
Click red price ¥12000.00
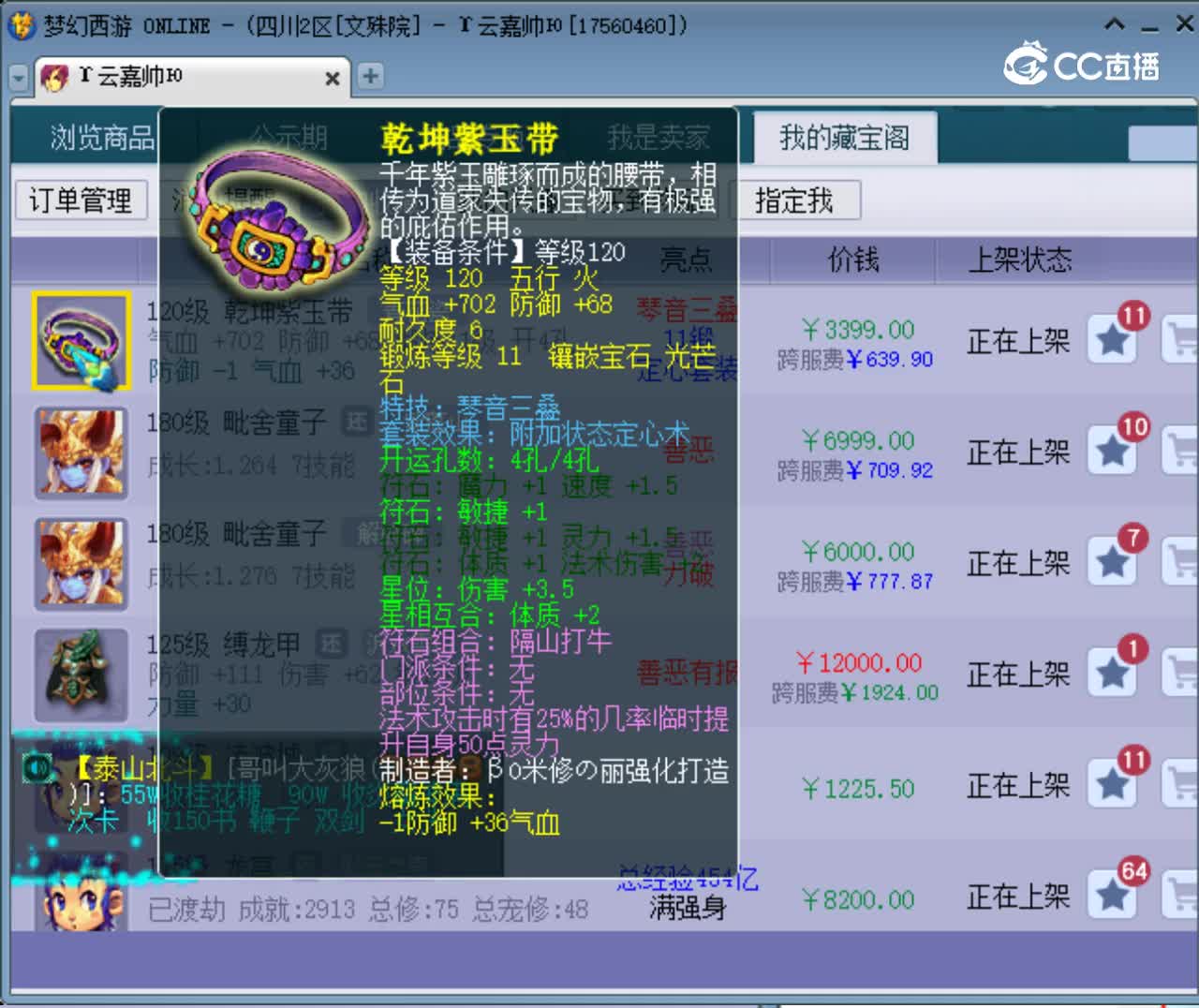pyautogui.click(x=858, y=663)
